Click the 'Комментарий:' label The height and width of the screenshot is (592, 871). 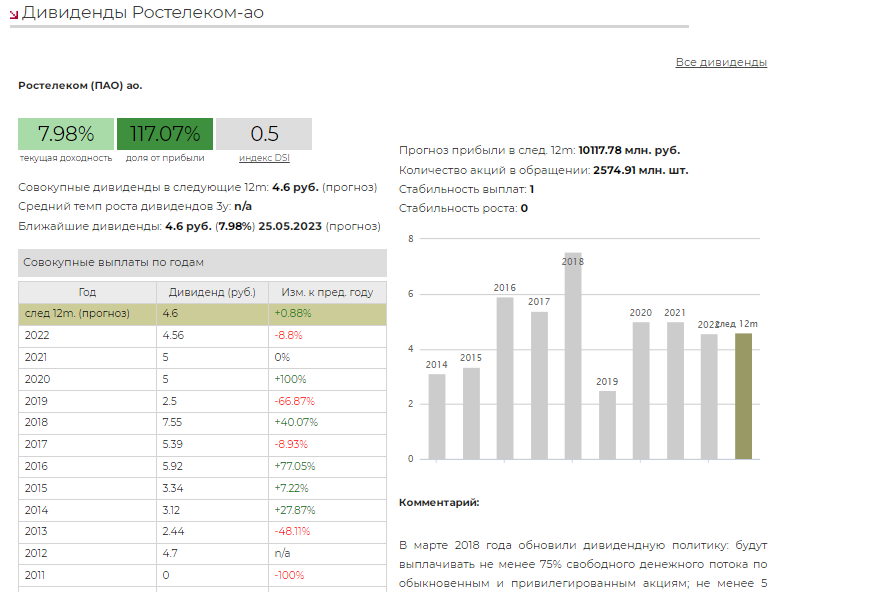439,503
